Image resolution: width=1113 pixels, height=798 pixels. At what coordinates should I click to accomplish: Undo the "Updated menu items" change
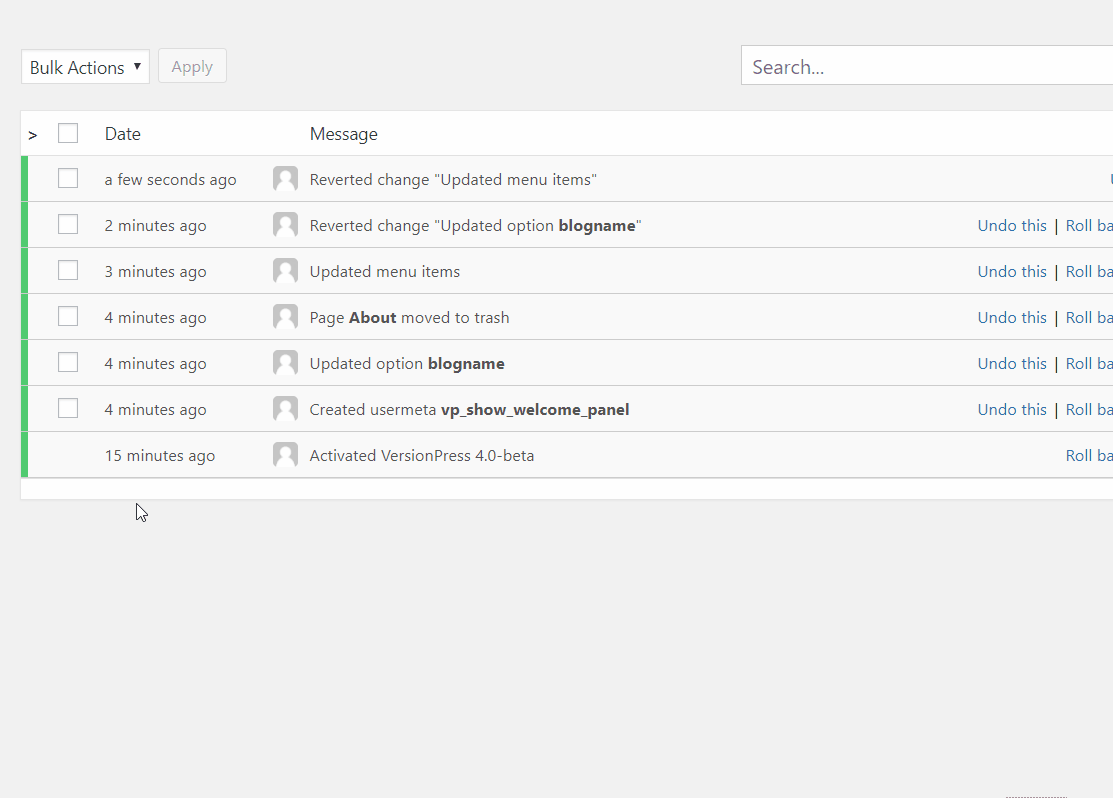(1012, 270)
